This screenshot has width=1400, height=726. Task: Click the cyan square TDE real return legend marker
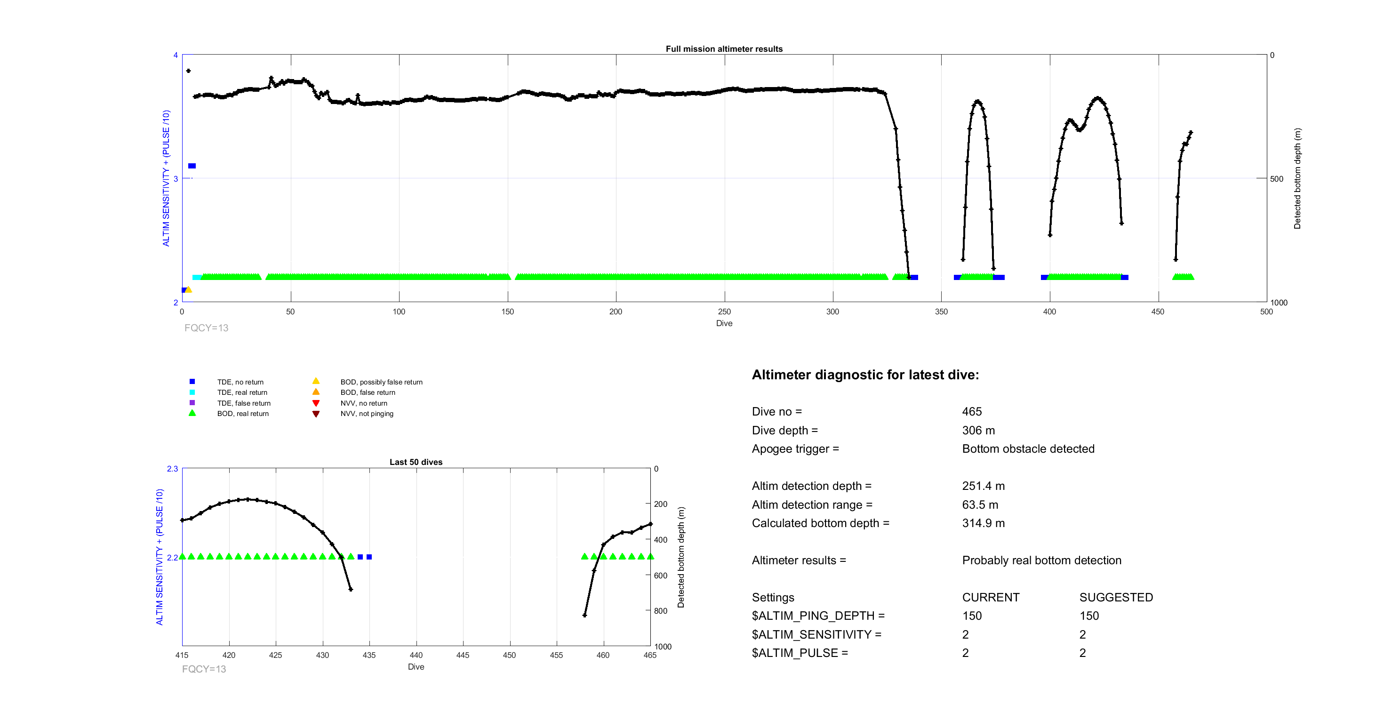(192, 392)
